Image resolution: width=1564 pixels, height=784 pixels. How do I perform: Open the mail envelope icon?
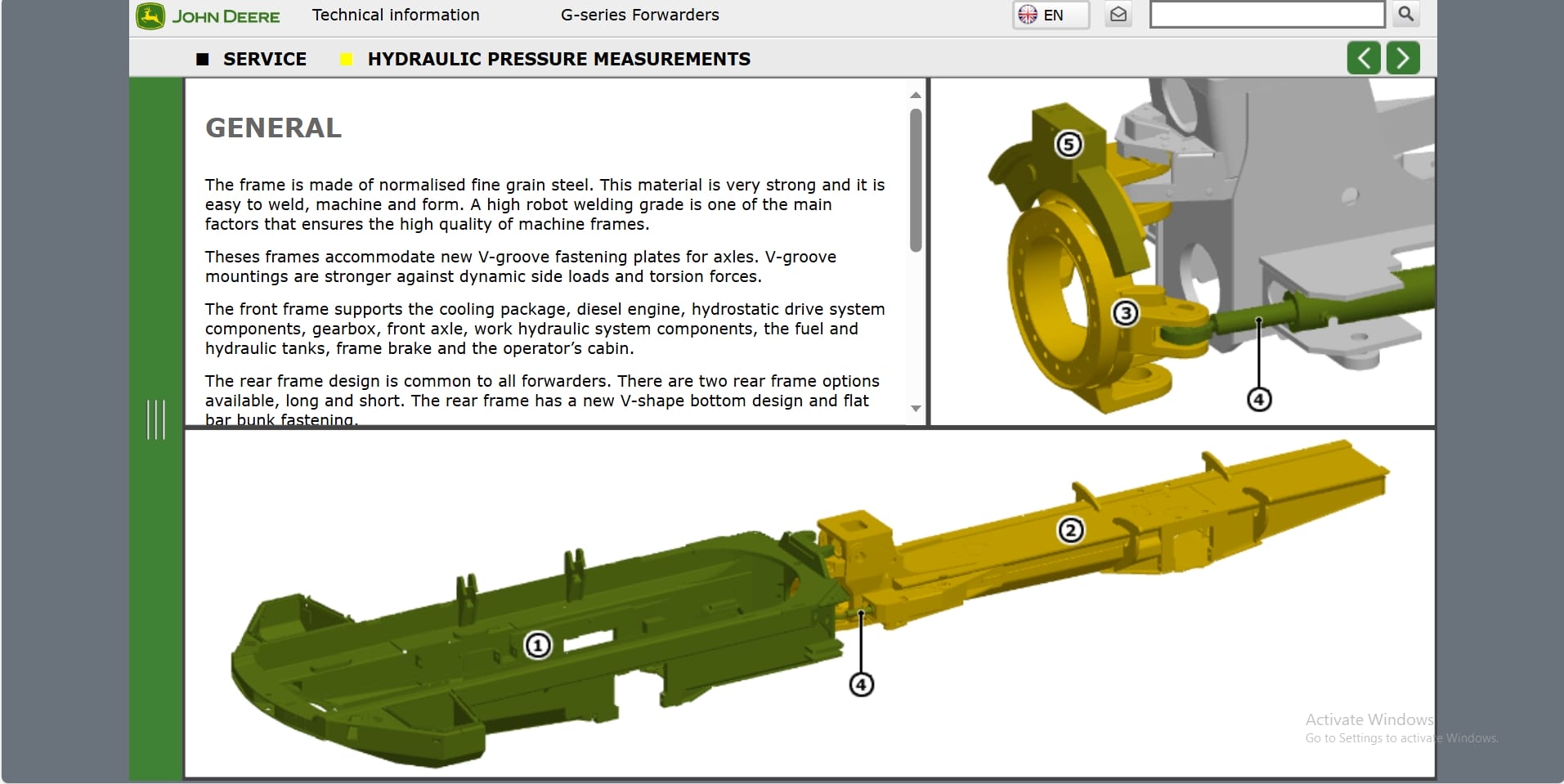[1118, 15]
